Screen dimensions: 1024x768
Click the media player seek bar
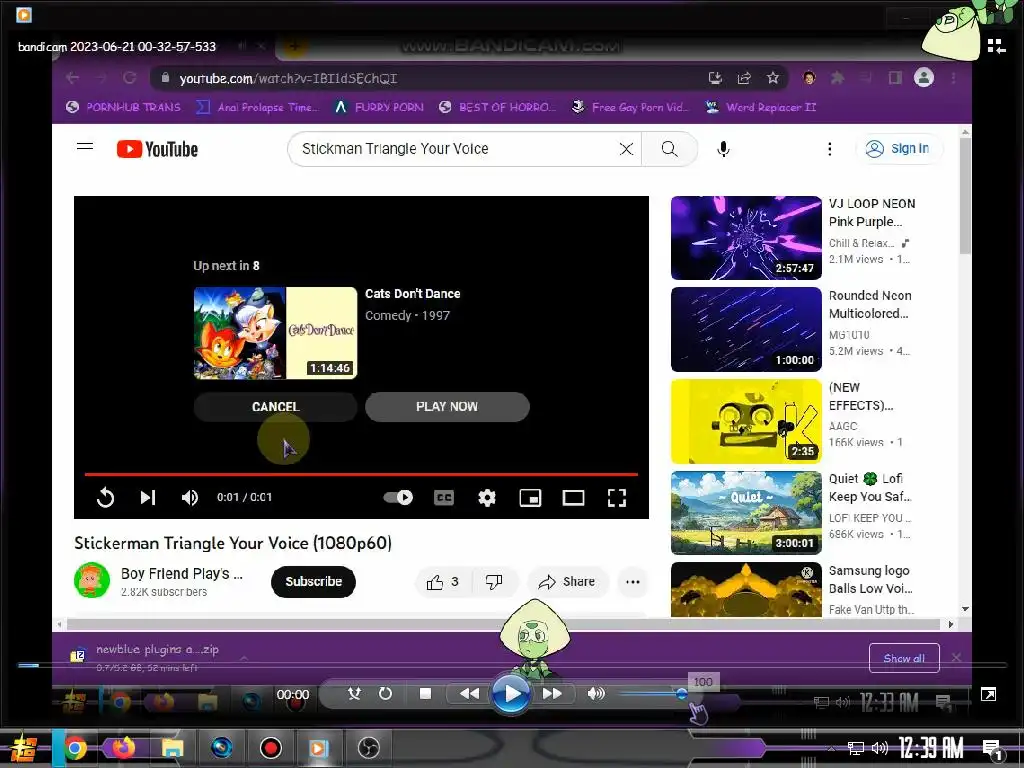point(512,665)
